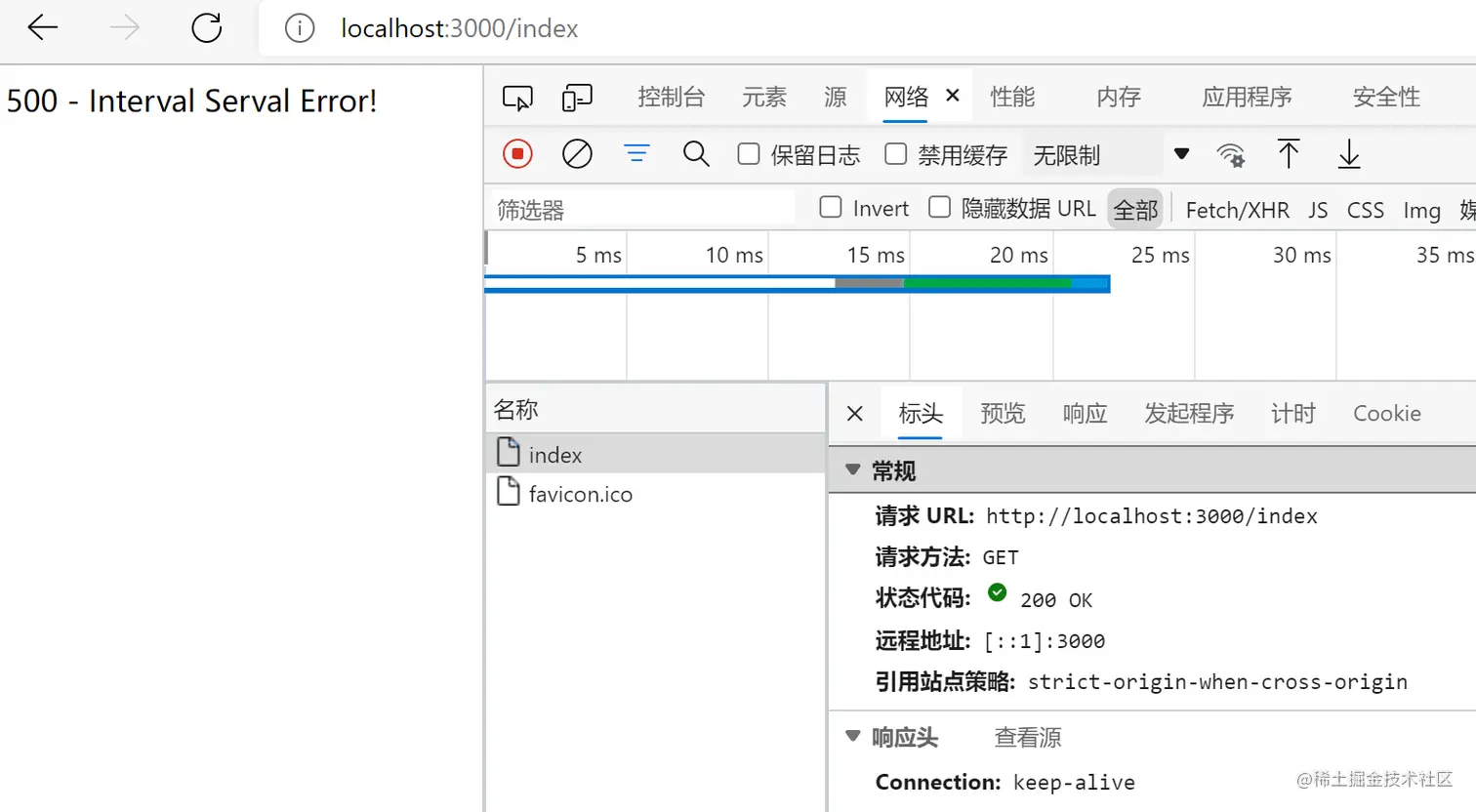Open the 无限制 throttling dropdown

(x=1091, y=155)
